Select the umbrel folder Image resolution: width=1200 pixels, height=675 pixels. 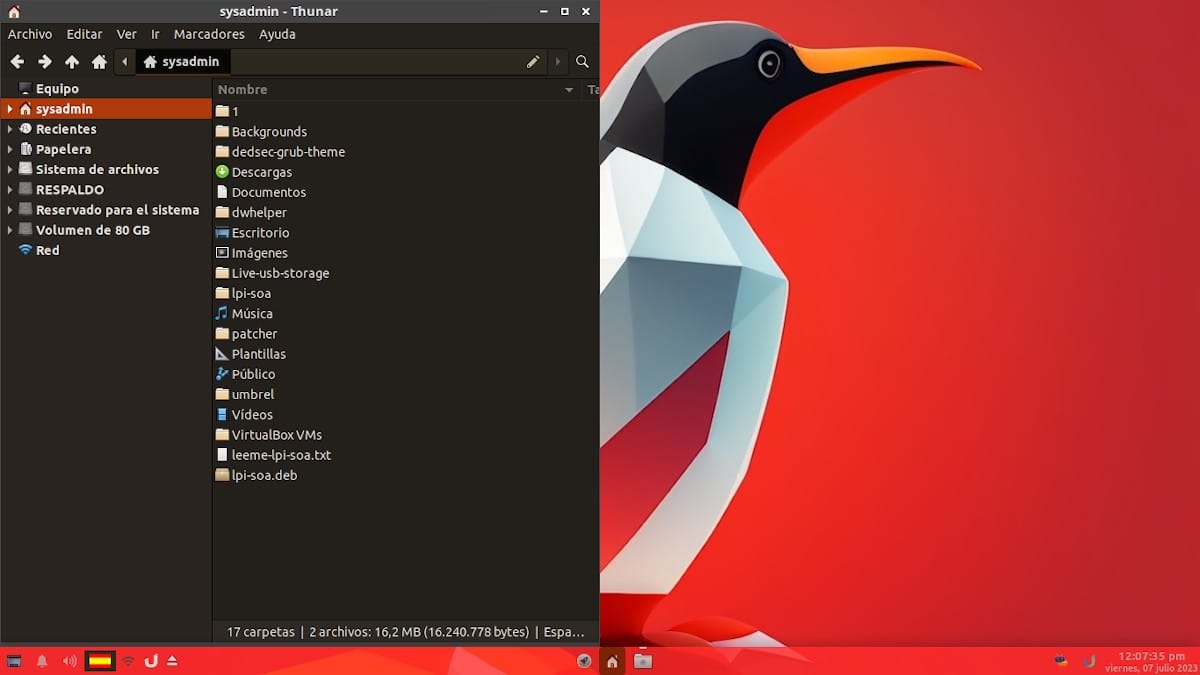point(244,394)
